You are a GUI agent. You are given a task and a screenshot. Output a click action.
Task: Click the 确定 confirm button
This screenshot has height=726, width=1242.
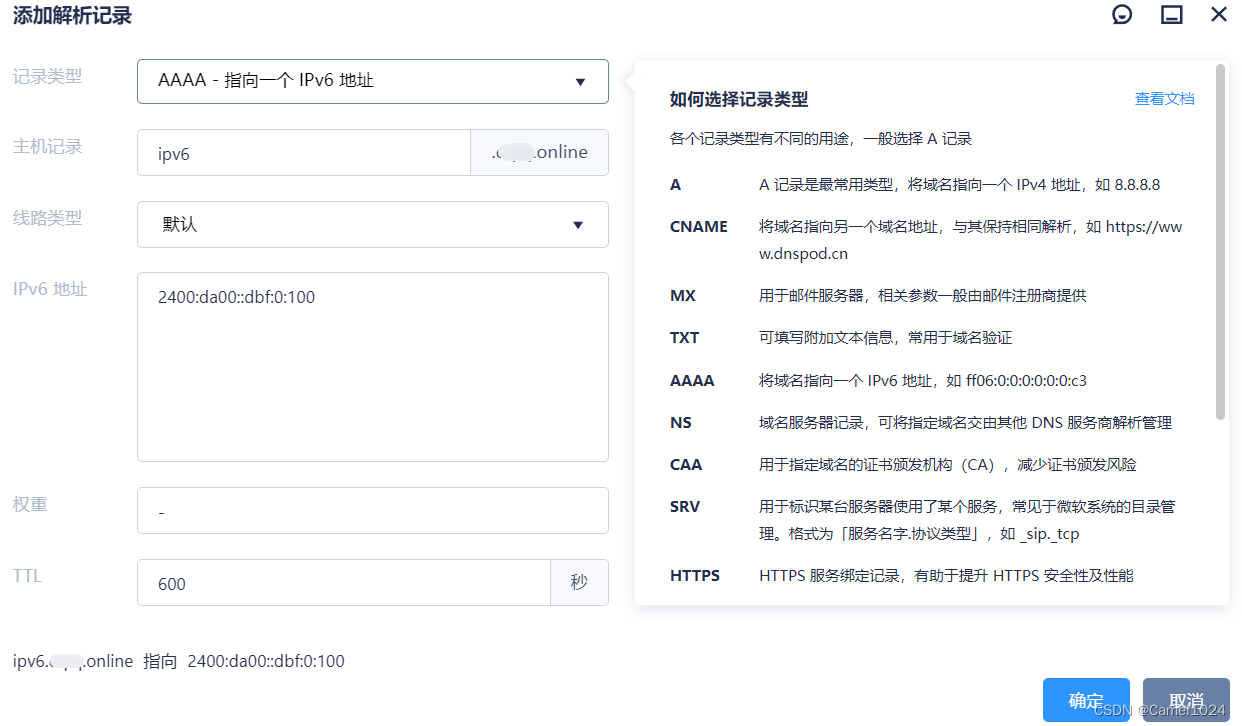tap(1086, 700)
